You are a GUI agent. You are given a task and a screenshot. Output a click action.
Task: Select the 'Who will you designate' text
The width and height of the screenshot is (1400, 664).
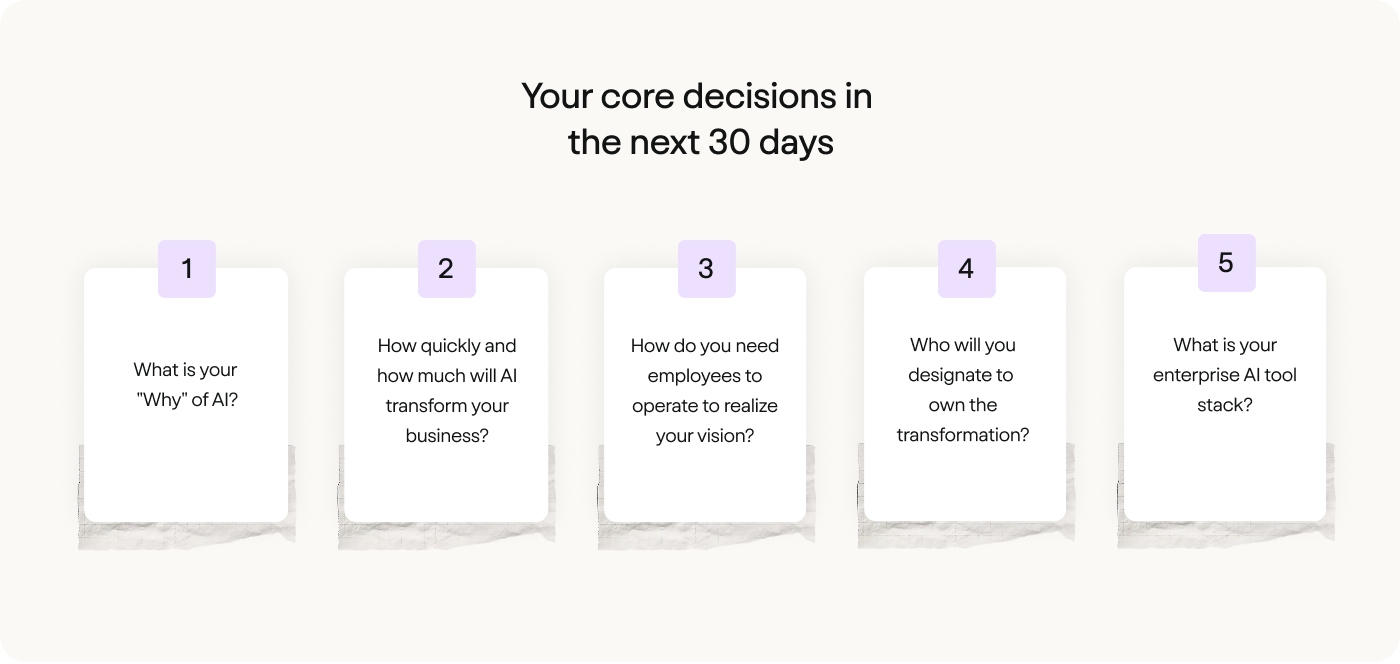click(x=963, y=390)
